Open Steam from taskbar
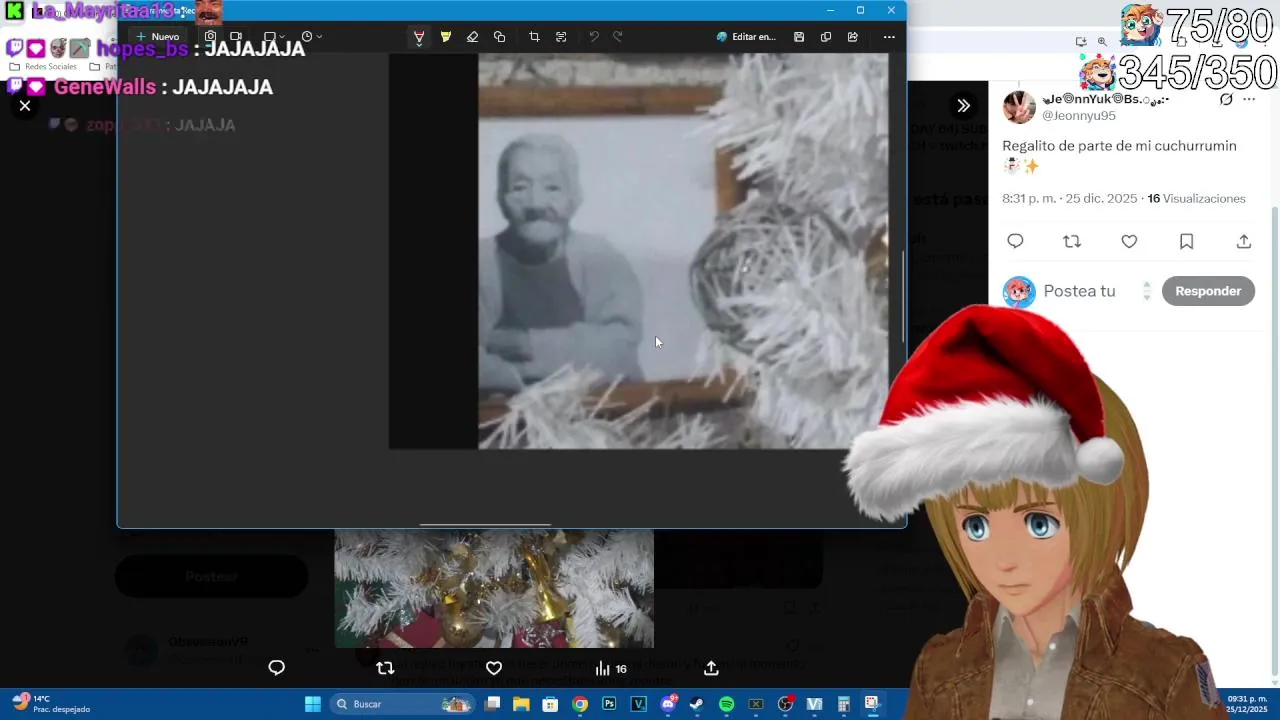The height and width of the screenshot is (720, 1280). pyautogui.click(x=697, y=704)
